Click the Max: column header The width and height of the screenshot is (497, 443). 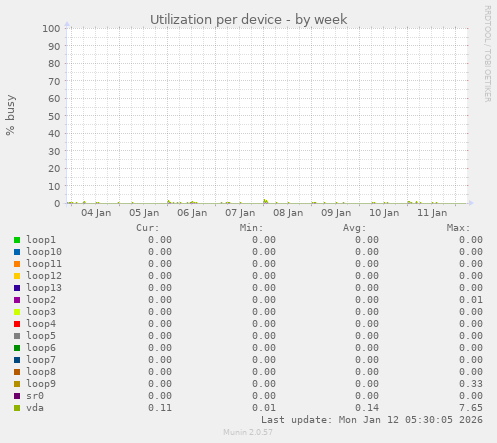458,228
